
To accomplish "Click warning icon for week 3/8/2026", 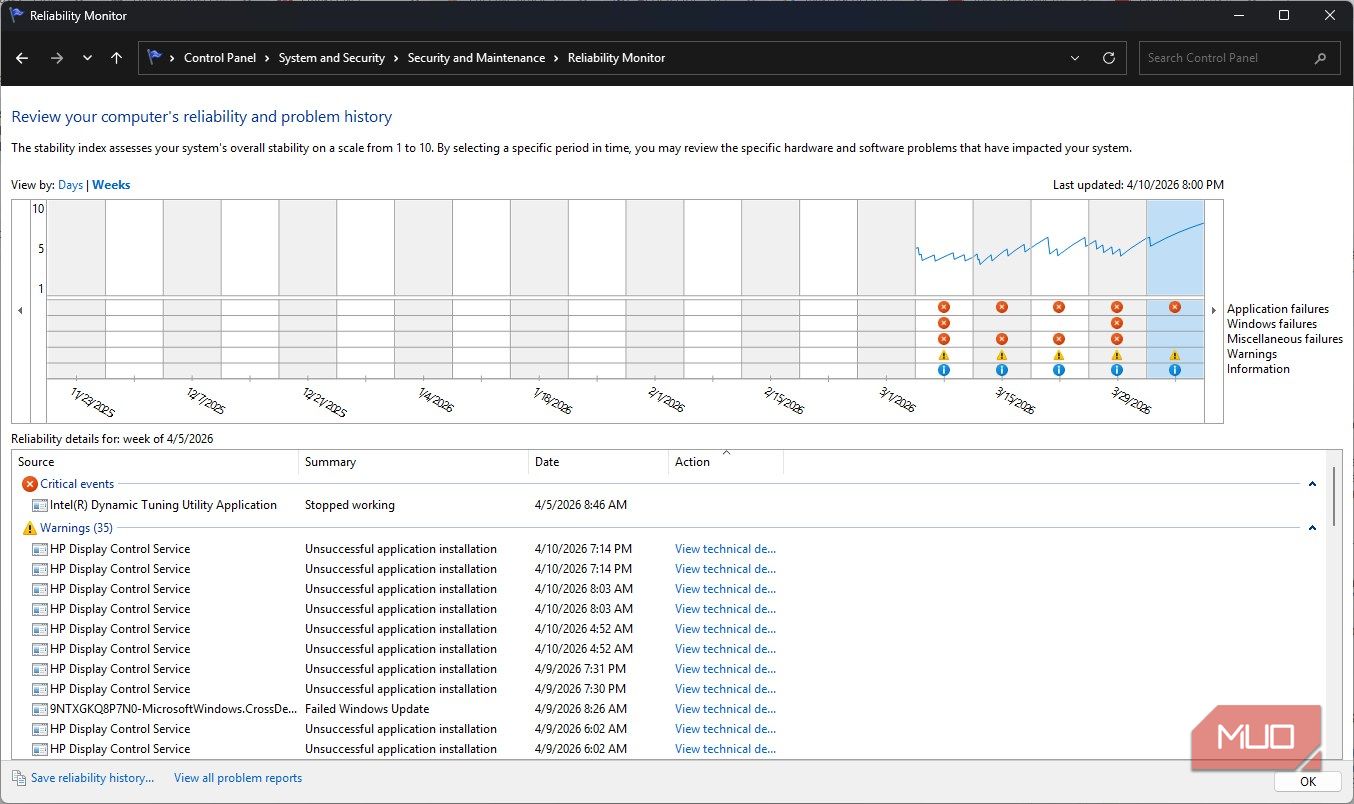I will point(944,354).
